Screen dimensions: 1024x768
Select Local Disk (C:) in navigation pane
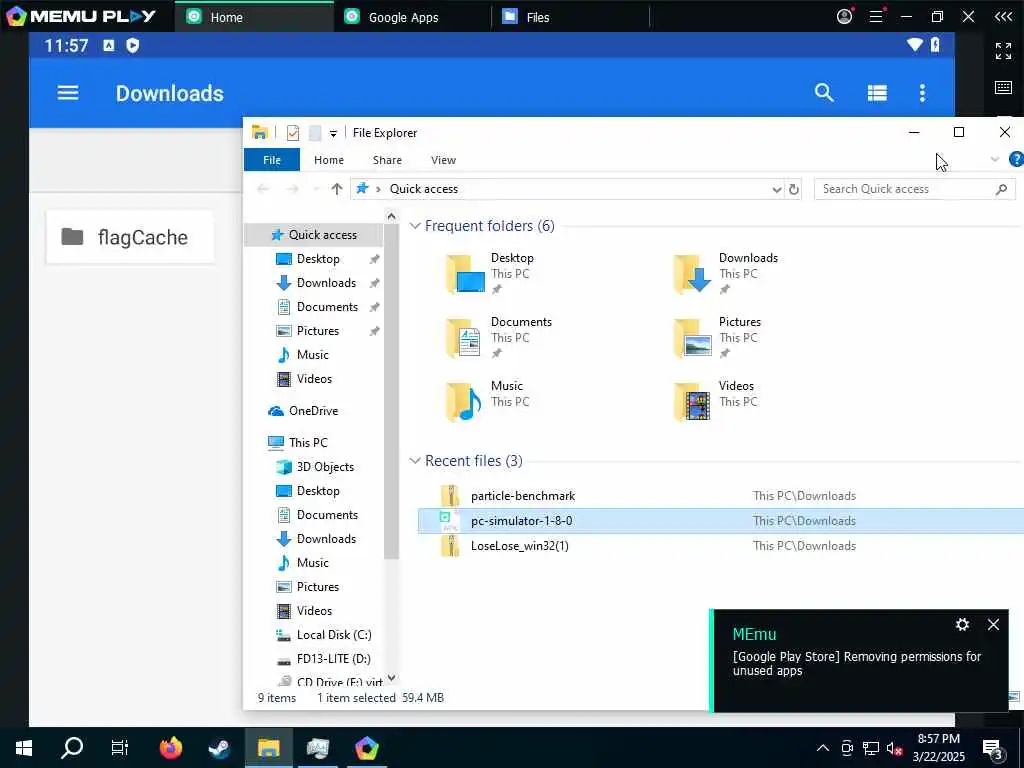[324, 635]
